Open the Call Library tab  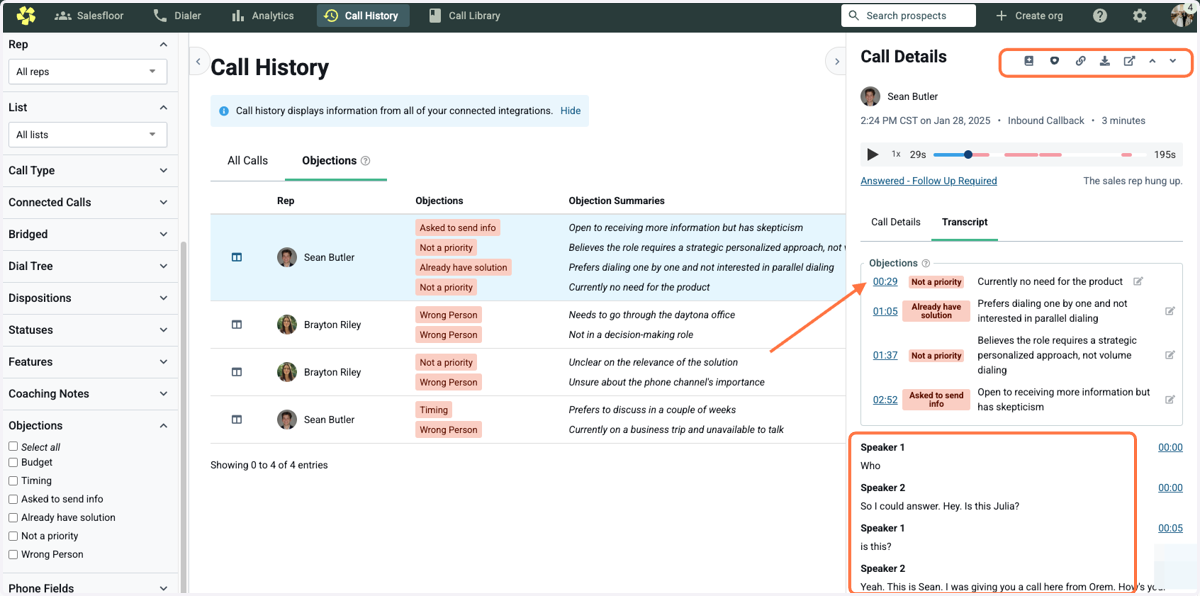(x=464, y=16)
